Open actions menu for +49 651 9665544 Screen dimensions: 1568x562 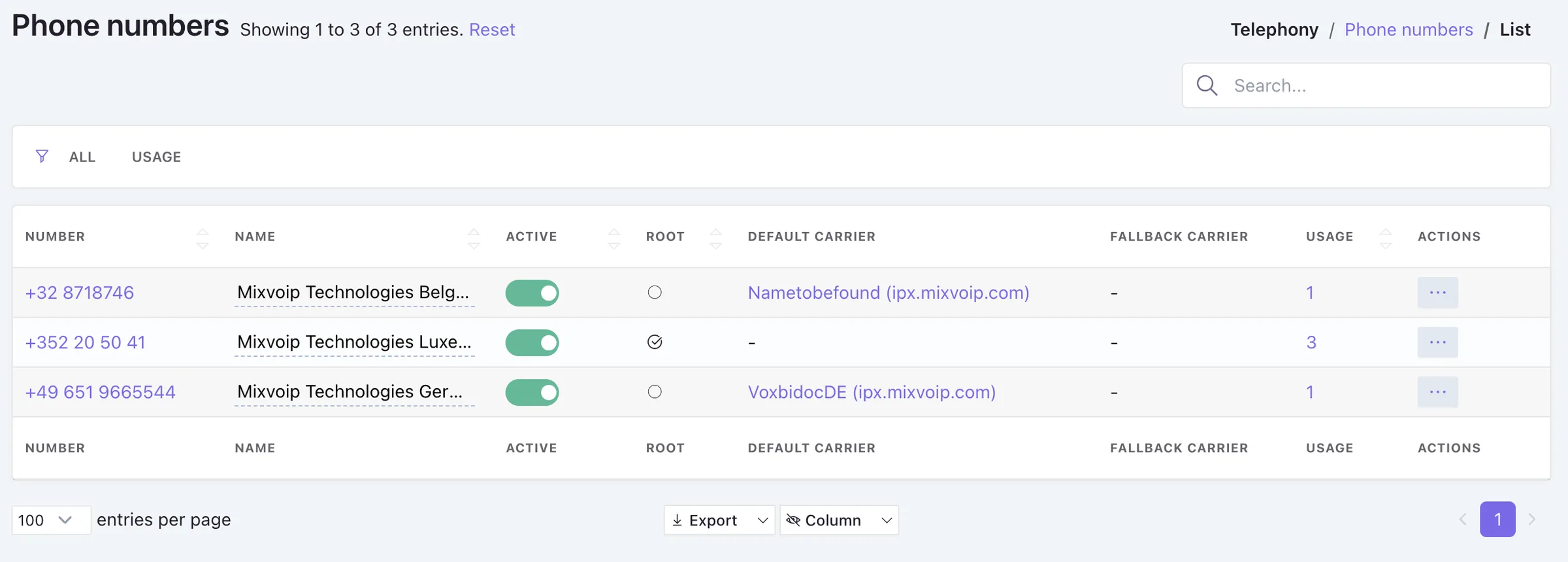[x=1437, y=392]
